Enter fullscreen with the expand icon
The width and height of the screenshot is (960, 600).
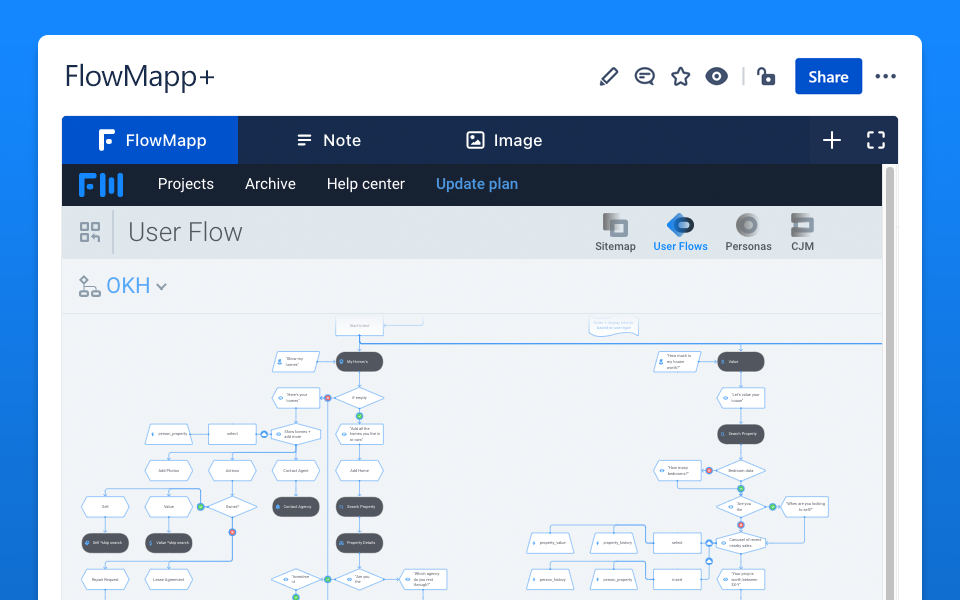[876, 140]
